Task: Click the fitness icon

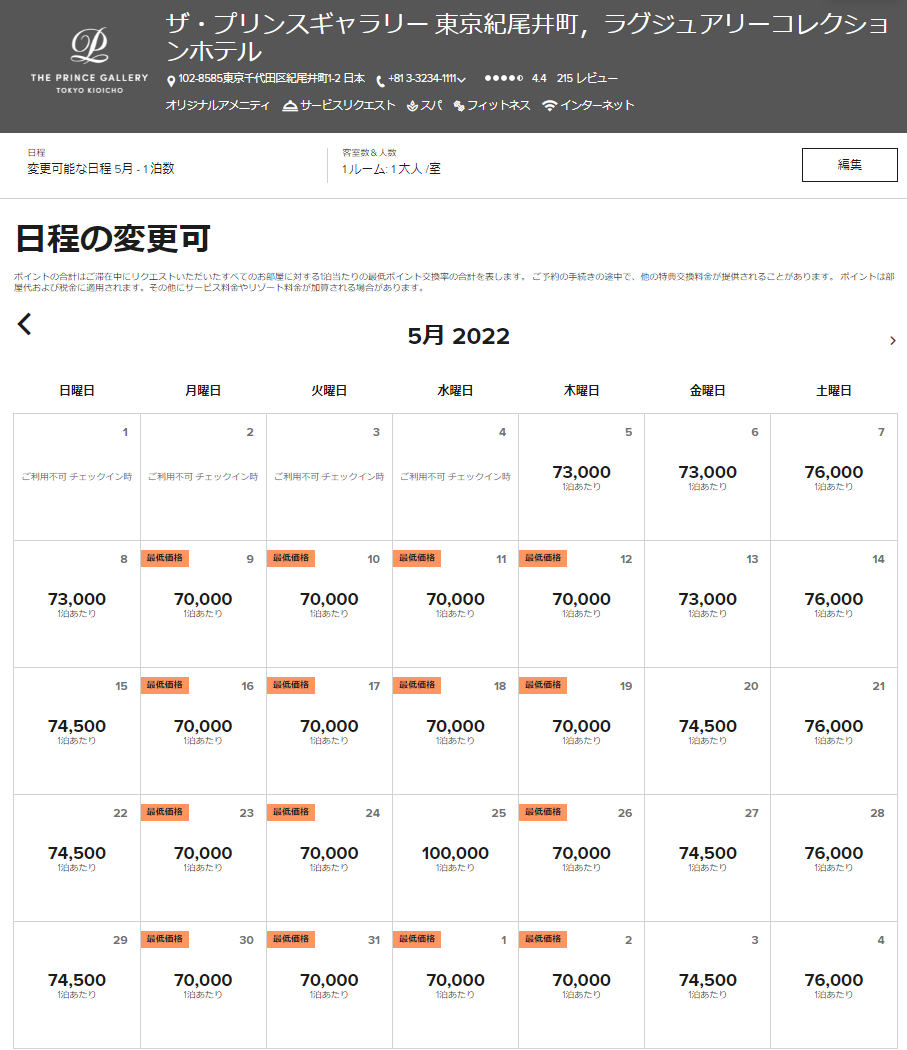Action: pyautogui.click(x=459, y=106)
